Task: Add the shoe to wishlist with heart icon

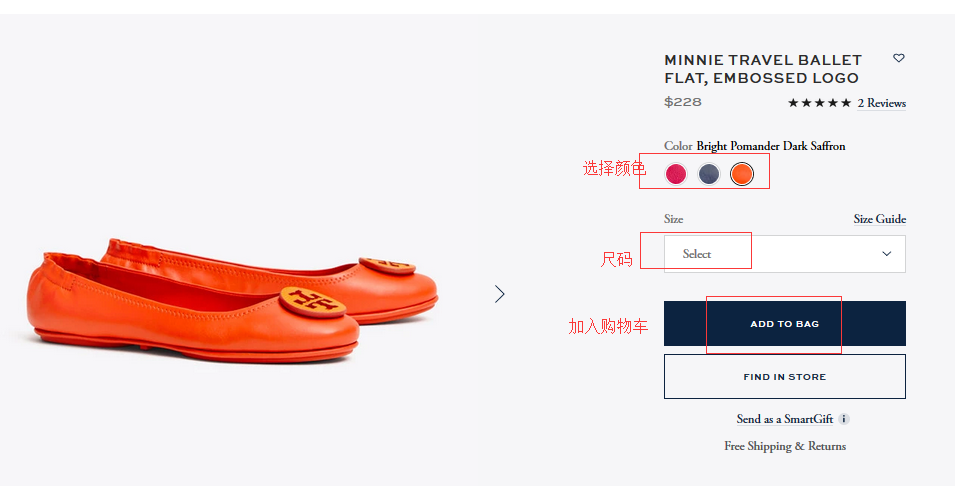Action: 898,58
